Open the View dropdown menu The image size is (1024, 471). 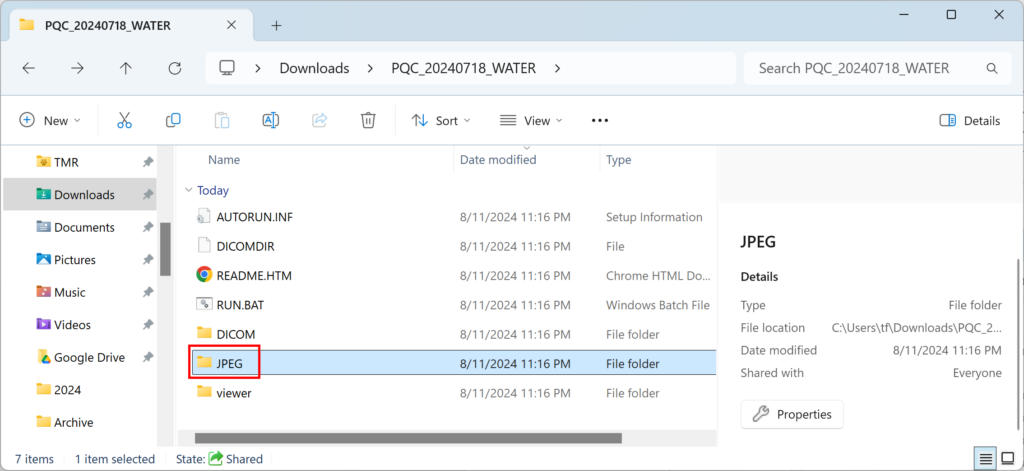531,120
